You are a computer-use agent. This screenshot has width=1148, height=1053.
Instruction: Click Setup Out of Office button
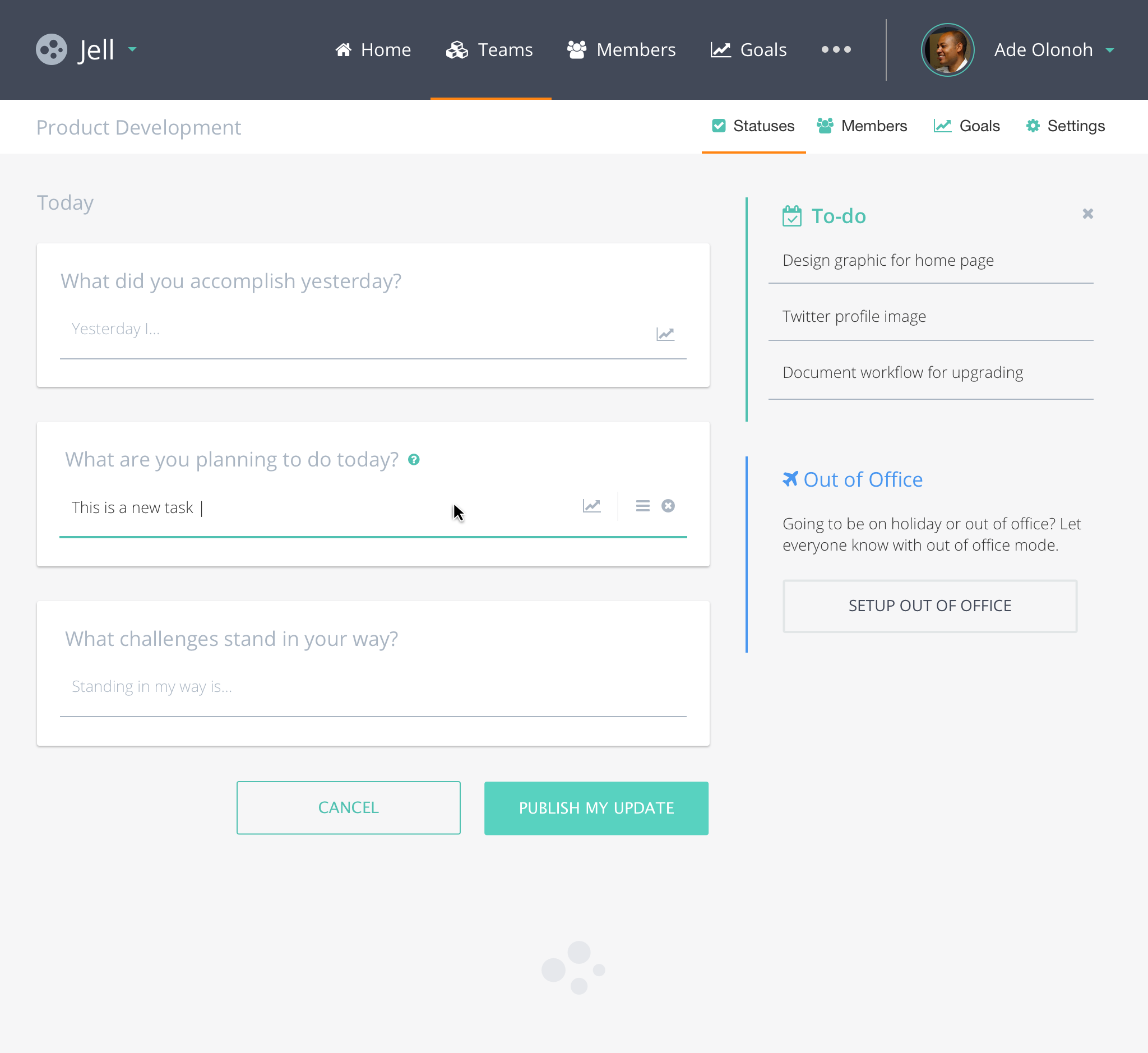pyautogui.click(x=929, y=606)
